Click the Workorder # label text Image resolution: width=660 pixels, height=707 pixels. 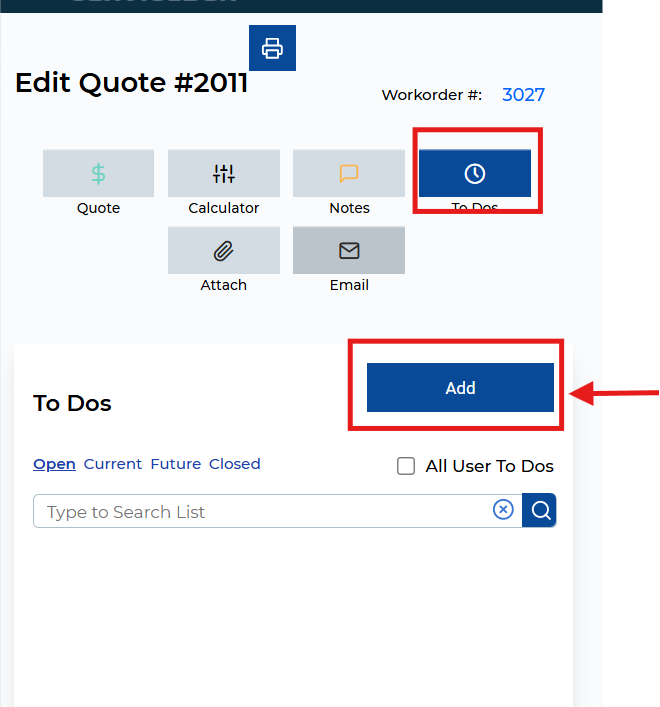tap(431, 96)
